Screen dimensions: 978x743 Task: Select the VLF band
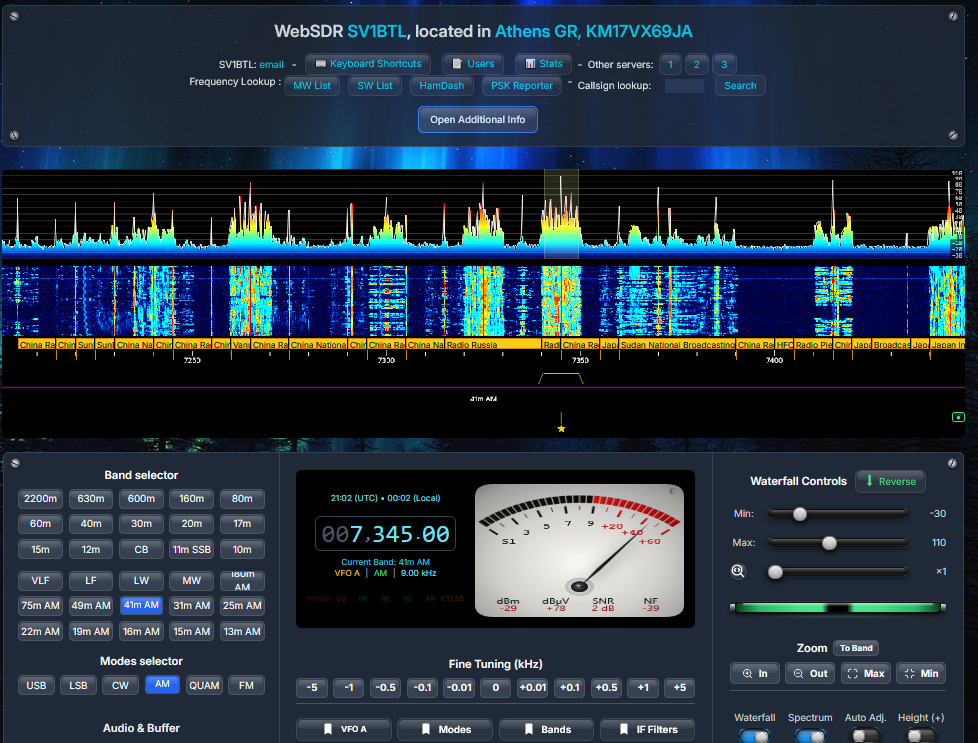(x=41, y=580)
